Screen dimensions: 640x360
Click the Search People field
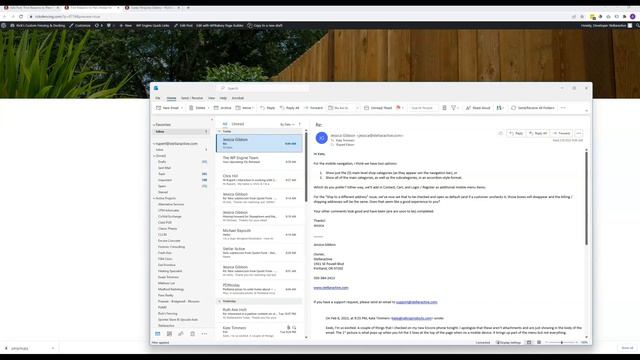(x=424, y=108)
